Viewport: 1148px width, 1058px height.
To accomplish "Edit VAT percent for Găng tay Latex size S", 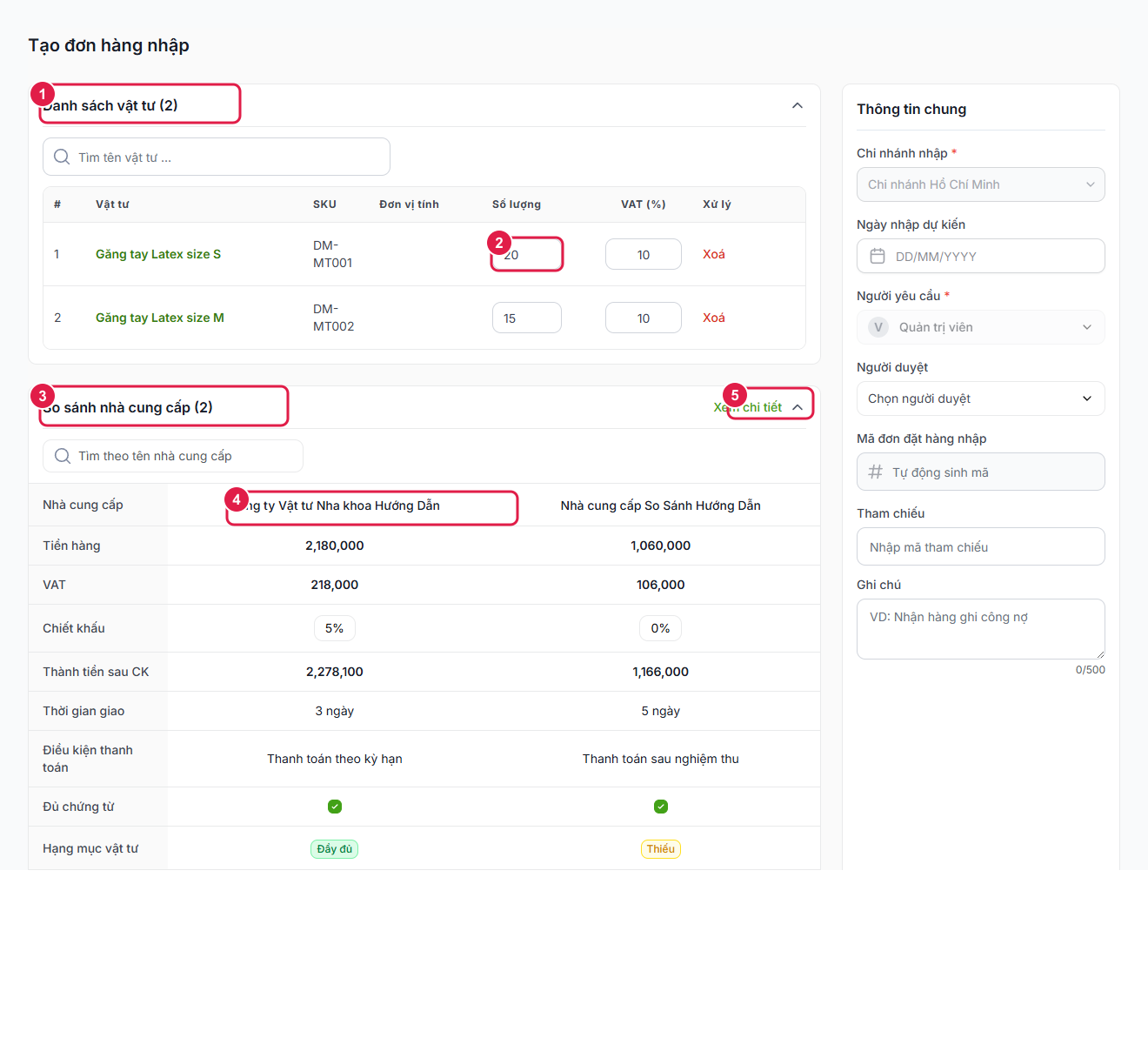I will click(x=644, y=254).
